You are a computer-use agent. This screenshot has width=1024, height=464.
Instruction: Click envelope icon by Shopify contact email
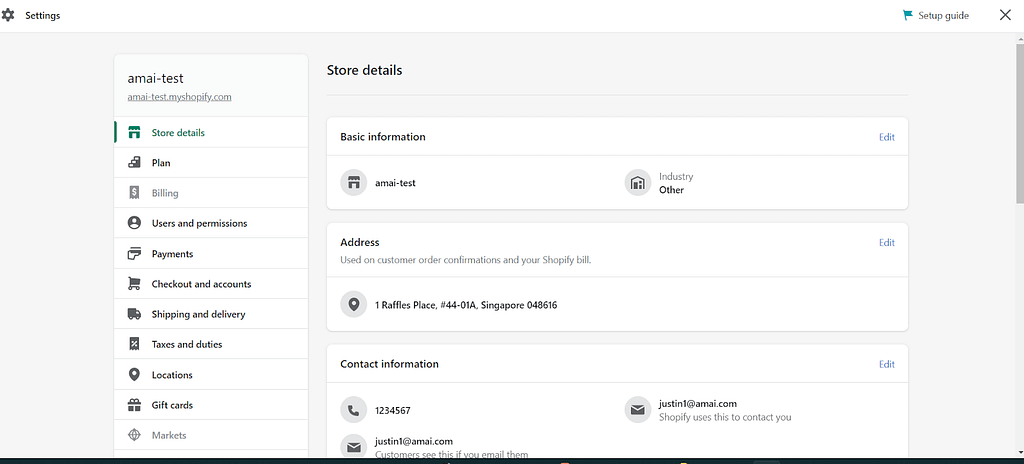[638, 410]
